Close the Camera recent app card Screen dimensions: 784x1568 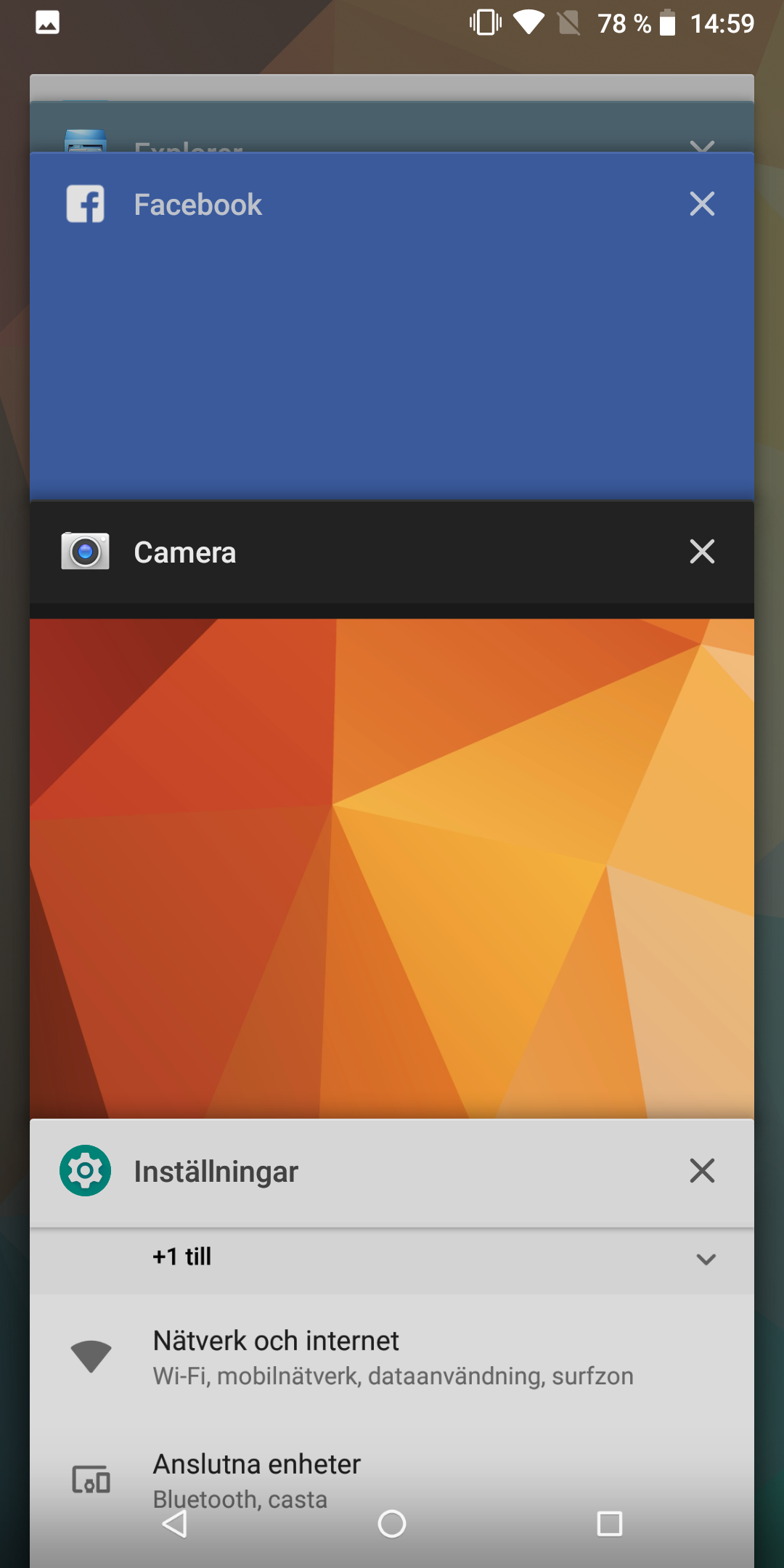pyautogui.click(x=702, y=552)
